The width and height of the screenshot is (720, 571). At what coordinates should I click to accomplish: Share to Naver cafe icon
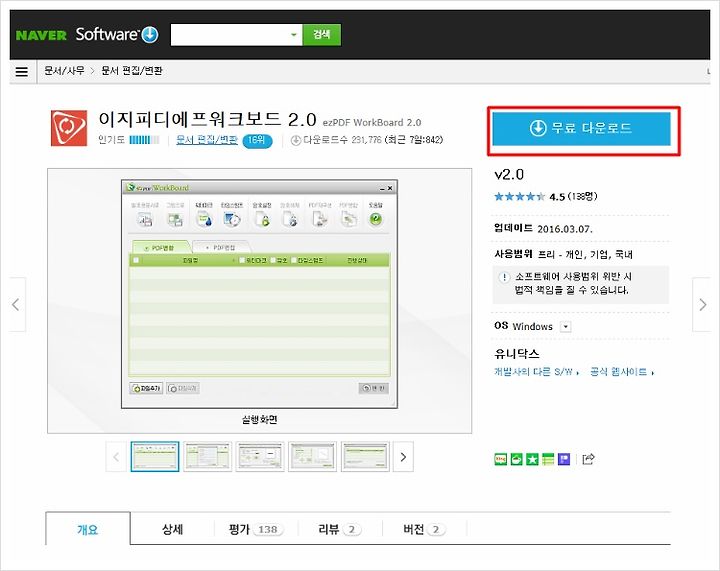[517, 459]
